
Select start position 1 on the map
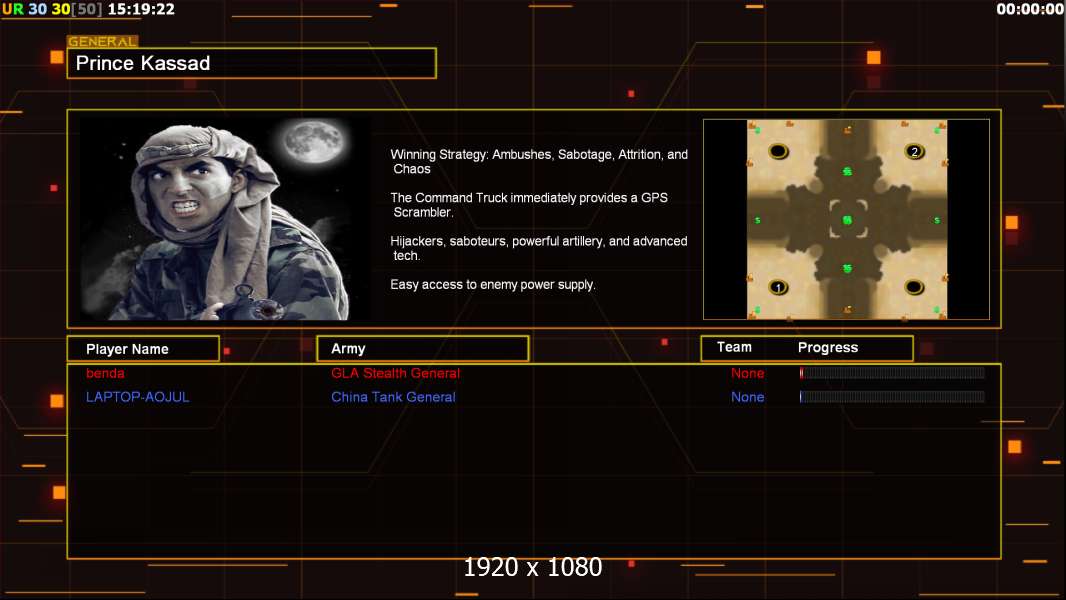tap(778, 287)
